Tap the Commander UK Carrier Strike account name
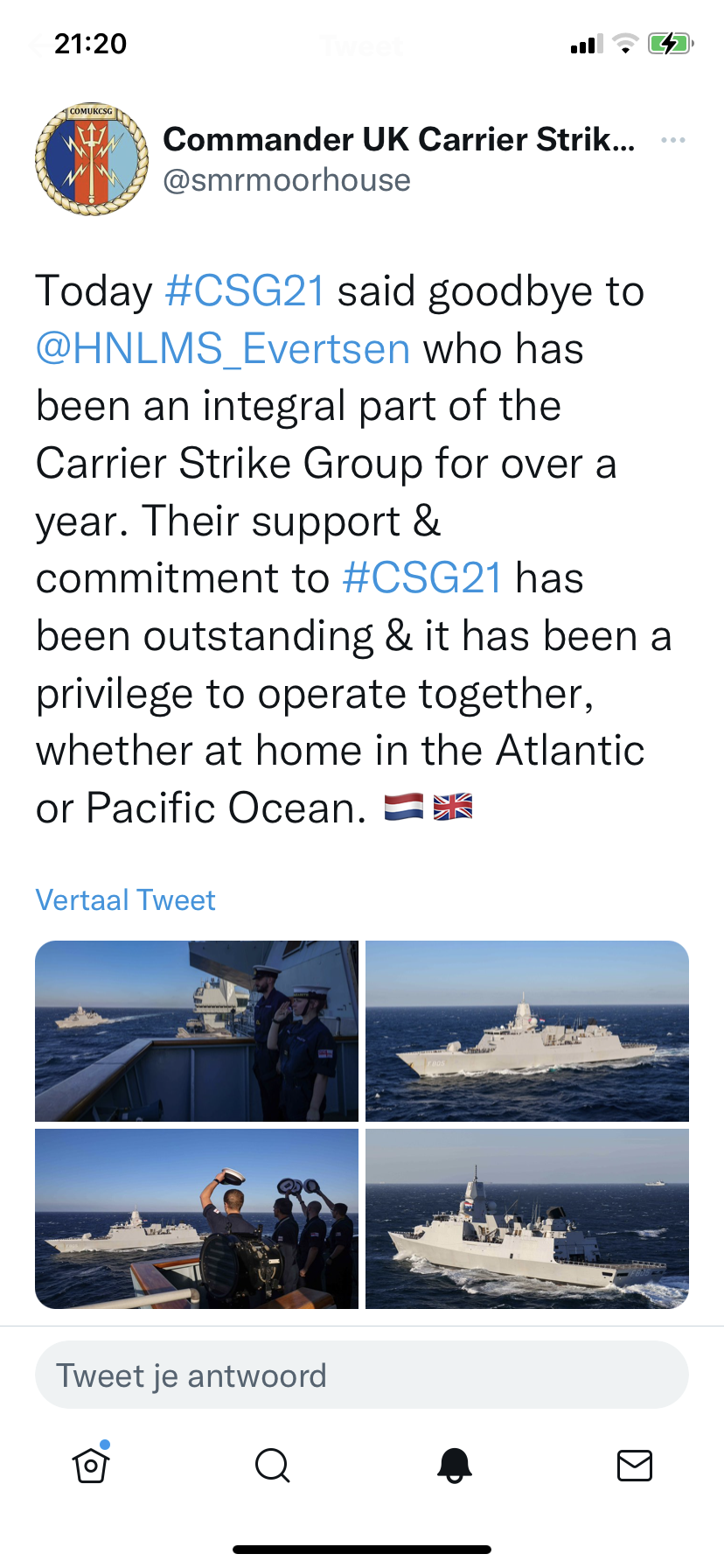The image size is (724, 1568). 399,139
